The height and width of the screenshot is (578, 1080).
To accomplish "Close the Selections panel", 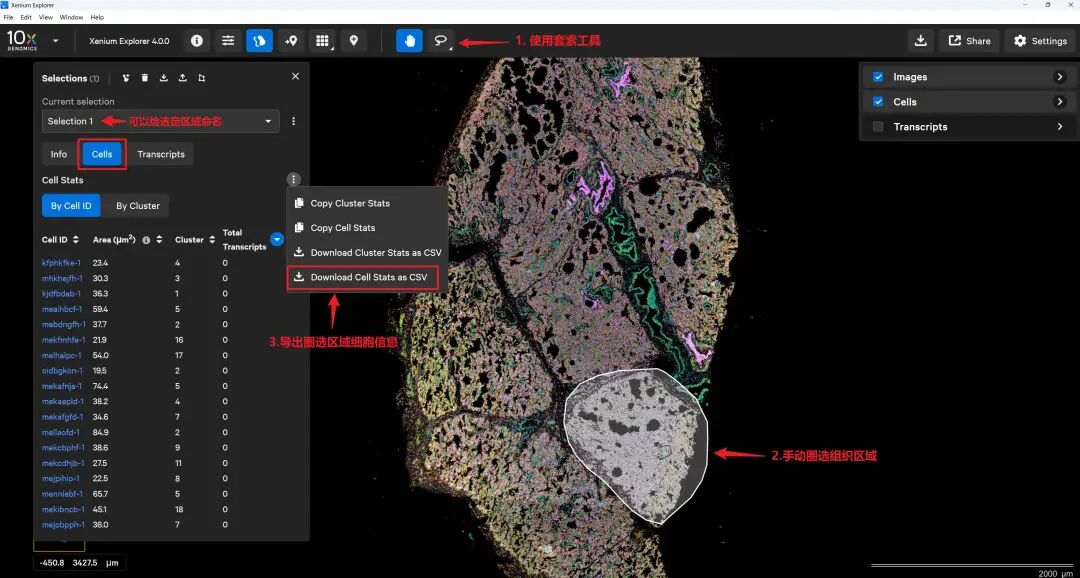I will point(295,77).
